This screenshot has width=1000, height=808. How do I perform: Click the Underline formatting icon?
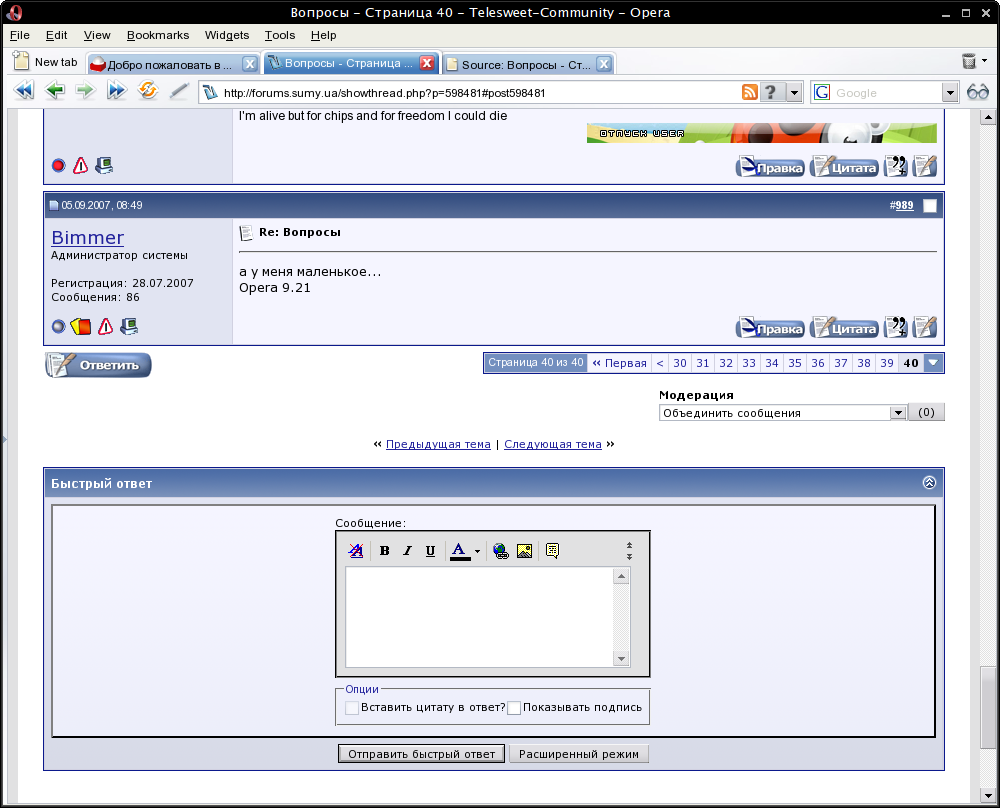tap(430, 551)
